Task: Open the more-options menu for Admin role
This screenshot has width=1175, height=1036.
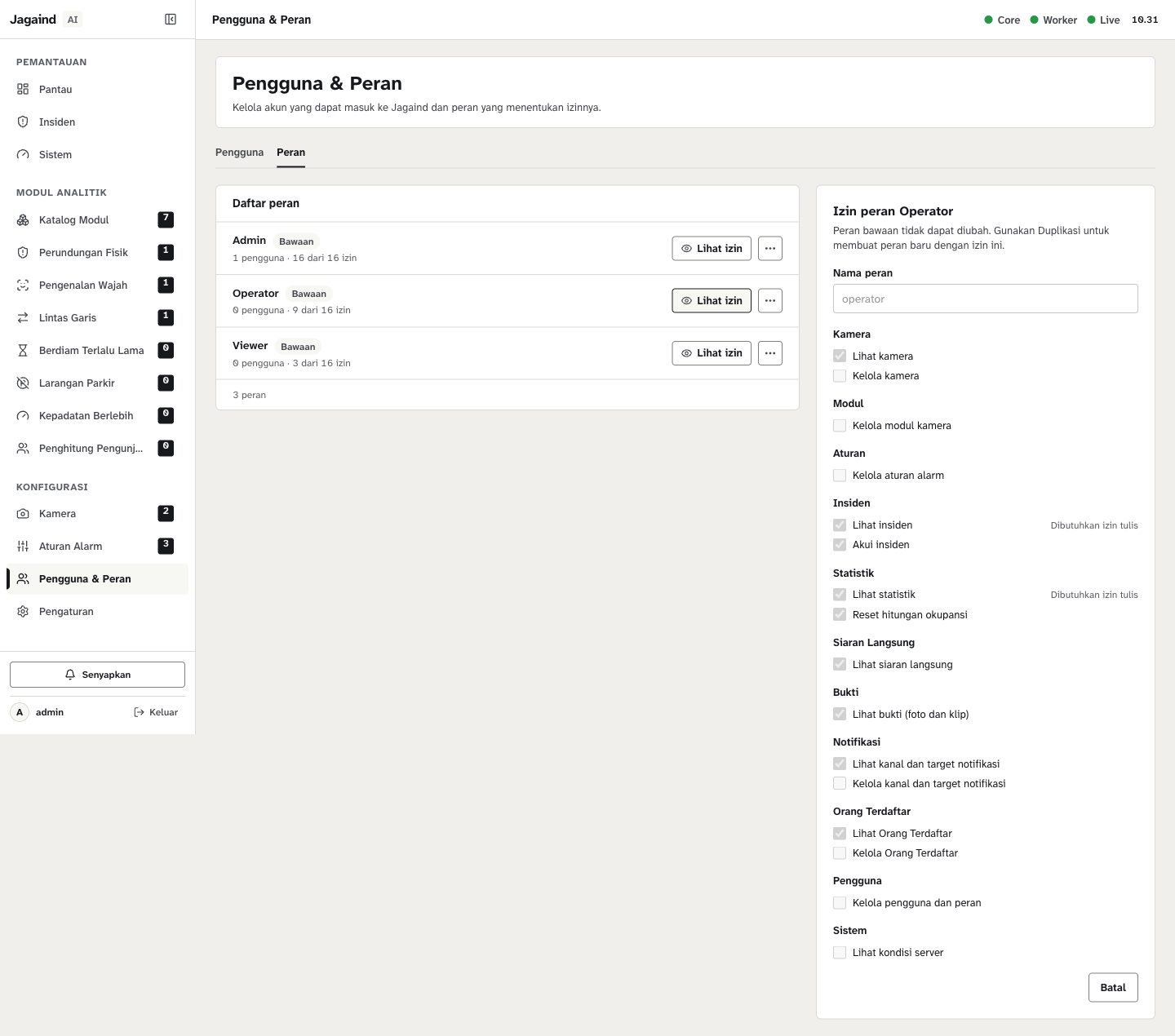Action: (x=770, y=248)
